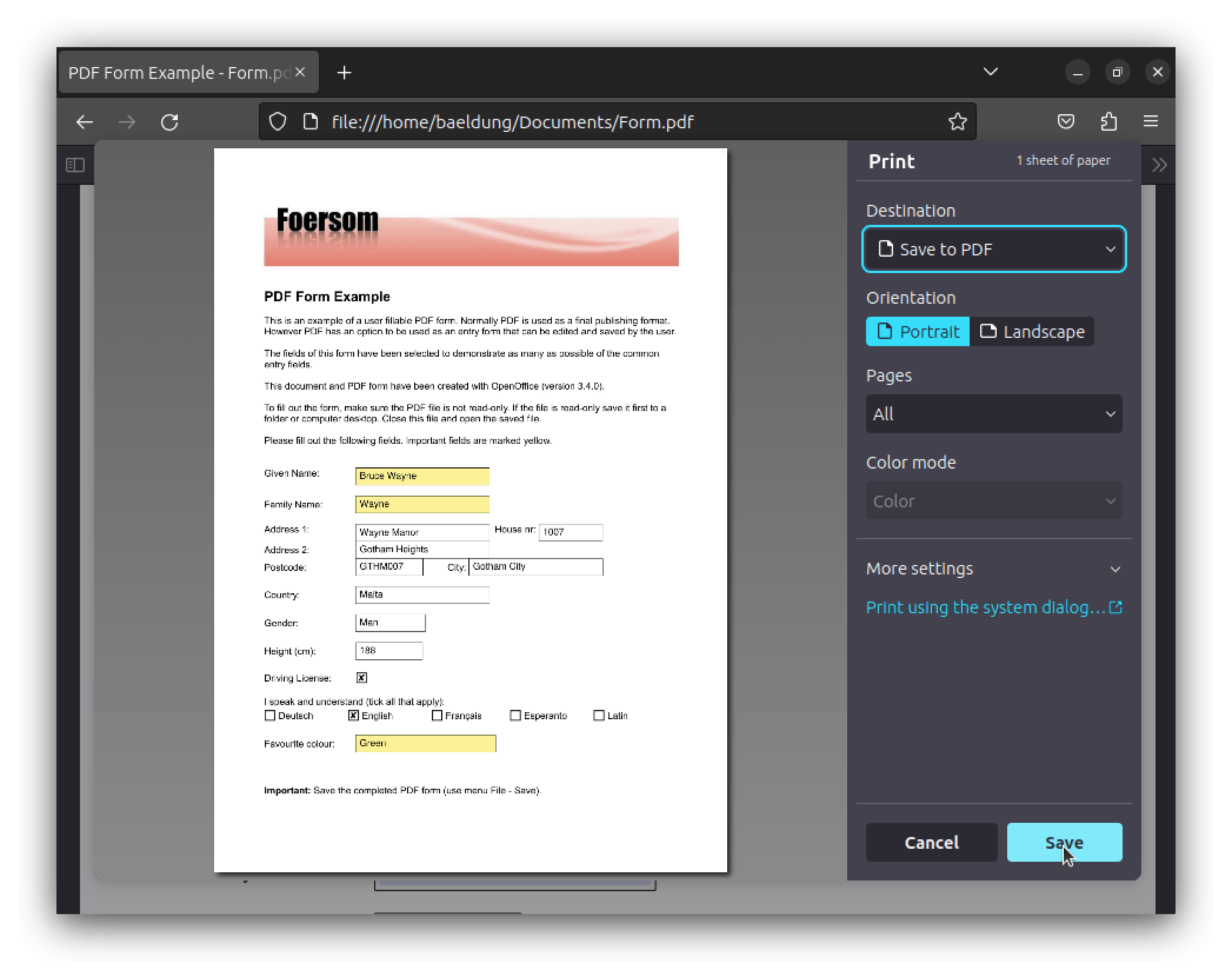Click the Save button
The image size is (1232, 980).
click(x=1064, y=842)
